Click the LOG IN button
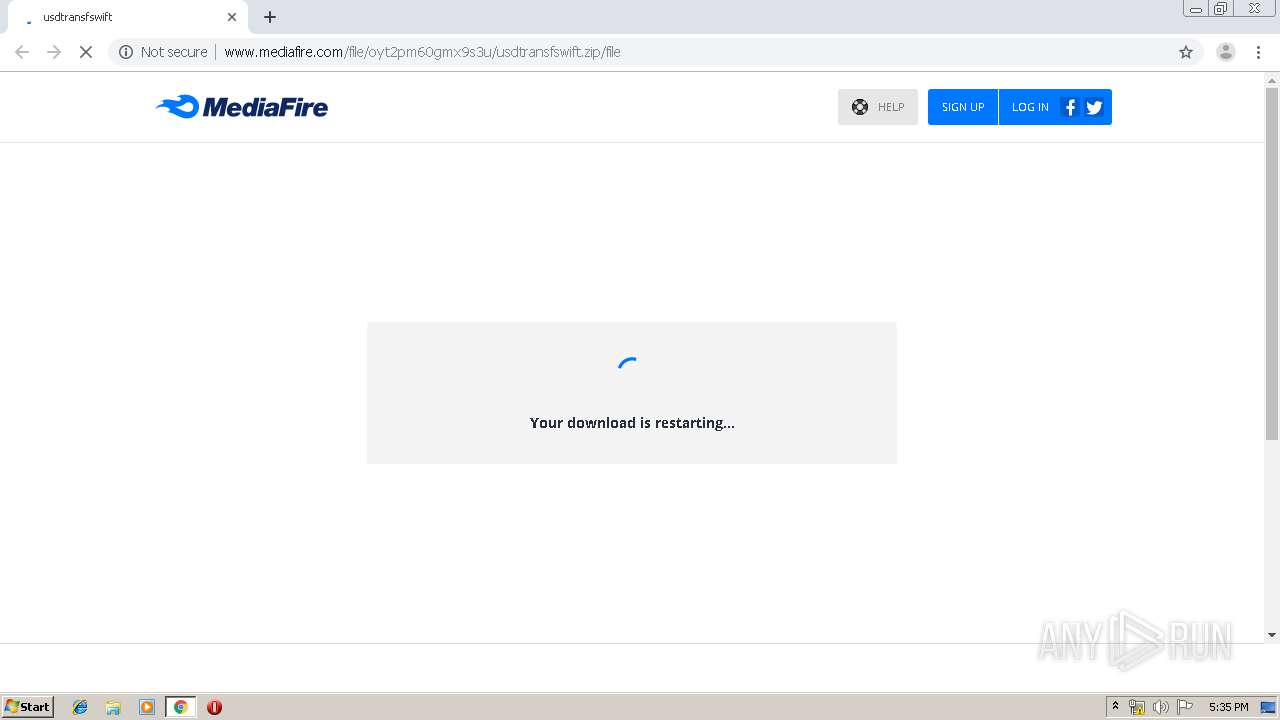The image size is (1280, 720). (1030, 107)
